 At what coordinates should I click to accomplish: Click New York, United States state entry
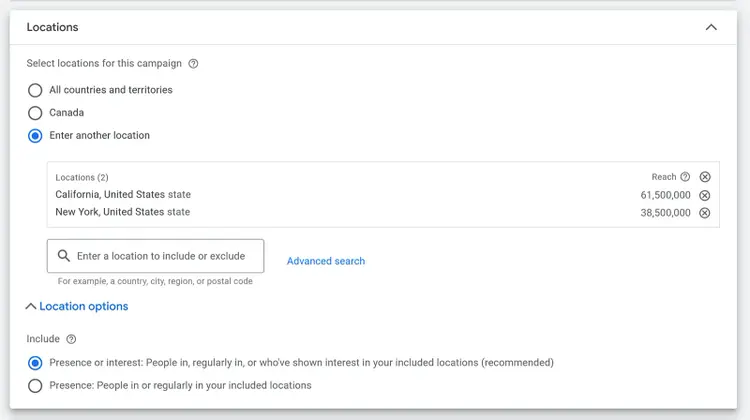click(122, 212)
